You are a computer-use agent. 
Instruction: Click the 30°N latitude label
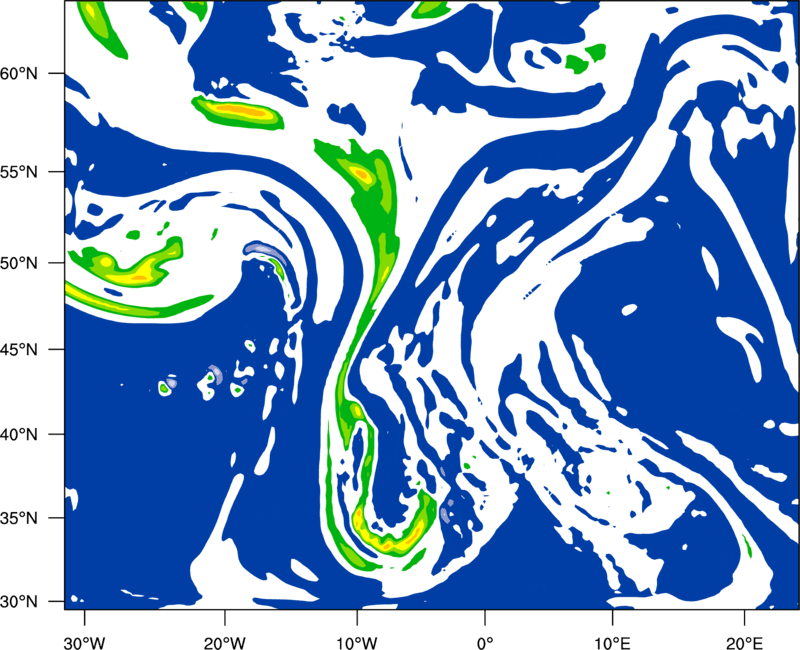[19, 602]
